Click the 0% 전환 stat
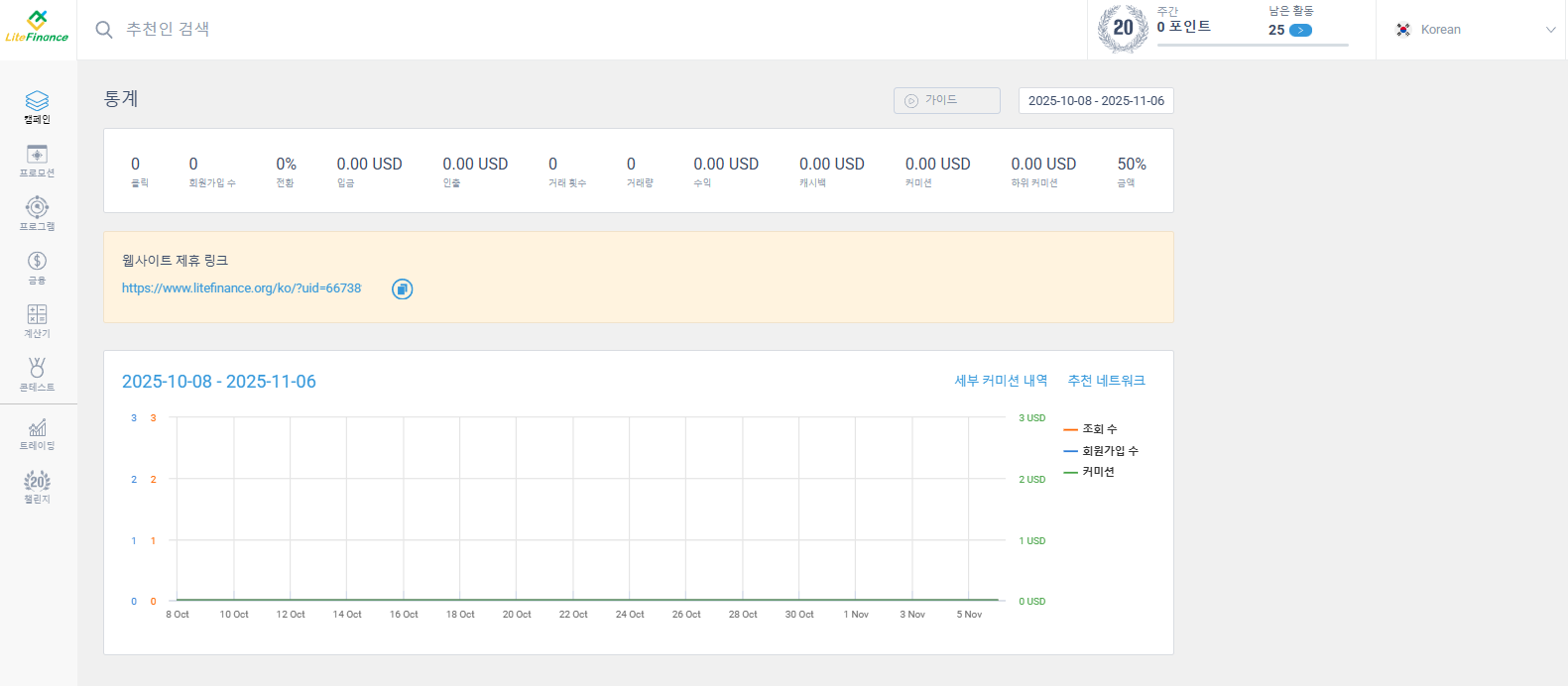Screen dimensions: 1568x686 [x=286, y=171]
